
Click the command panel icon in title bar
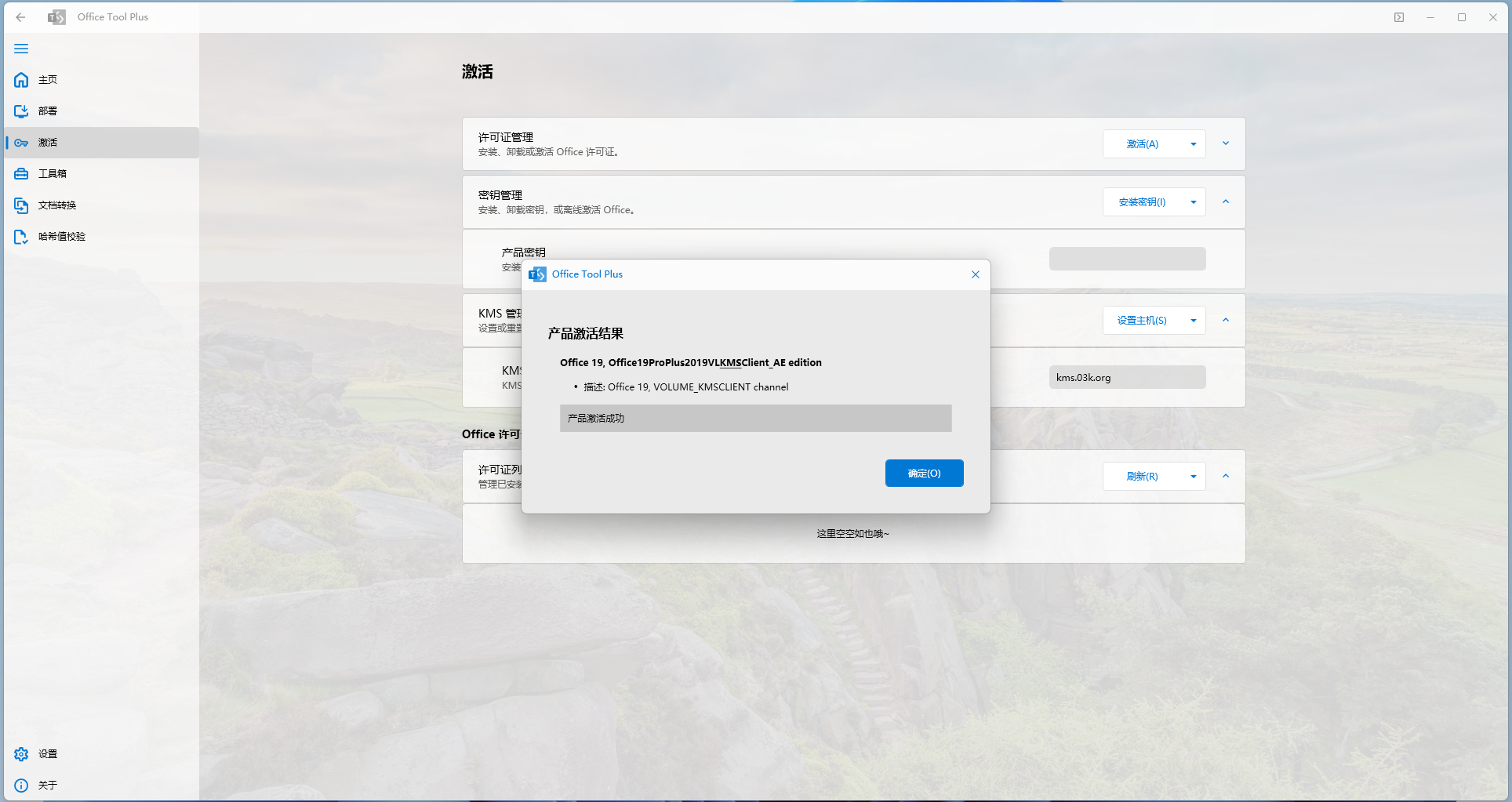coord(1399,17)
